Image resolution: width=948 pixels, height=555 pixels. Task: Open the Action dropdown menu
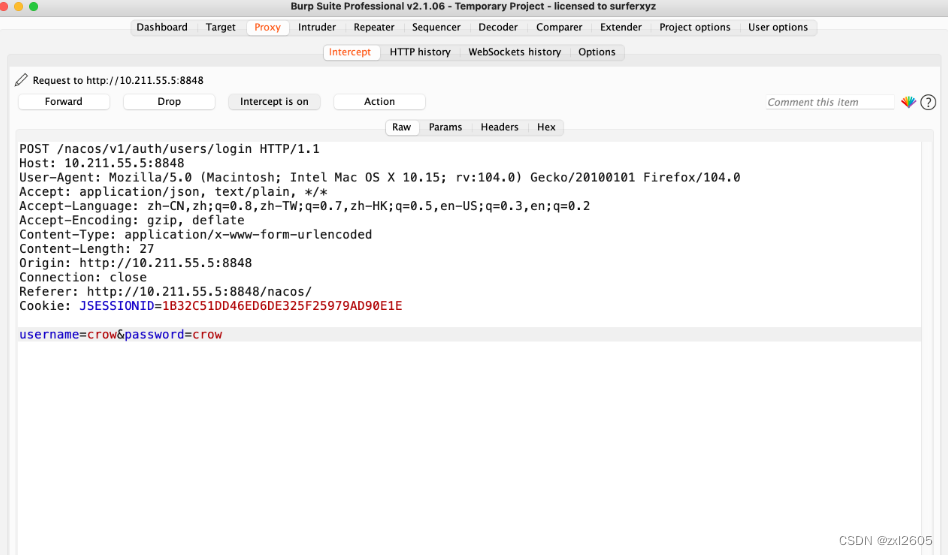[379, 102]
